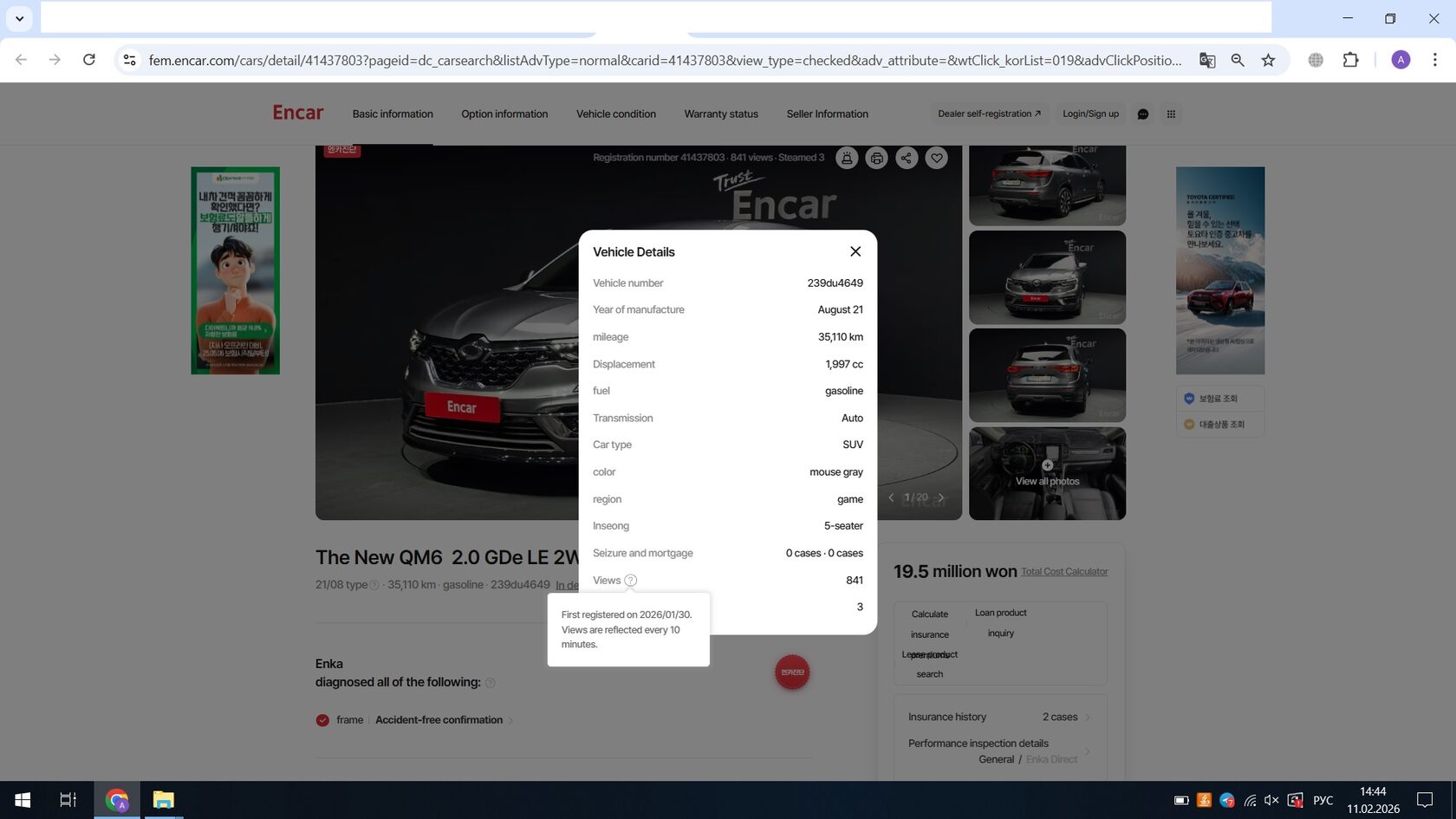Open the browser tab search dropdown
1456x819 pixels.
coord(19,18)
